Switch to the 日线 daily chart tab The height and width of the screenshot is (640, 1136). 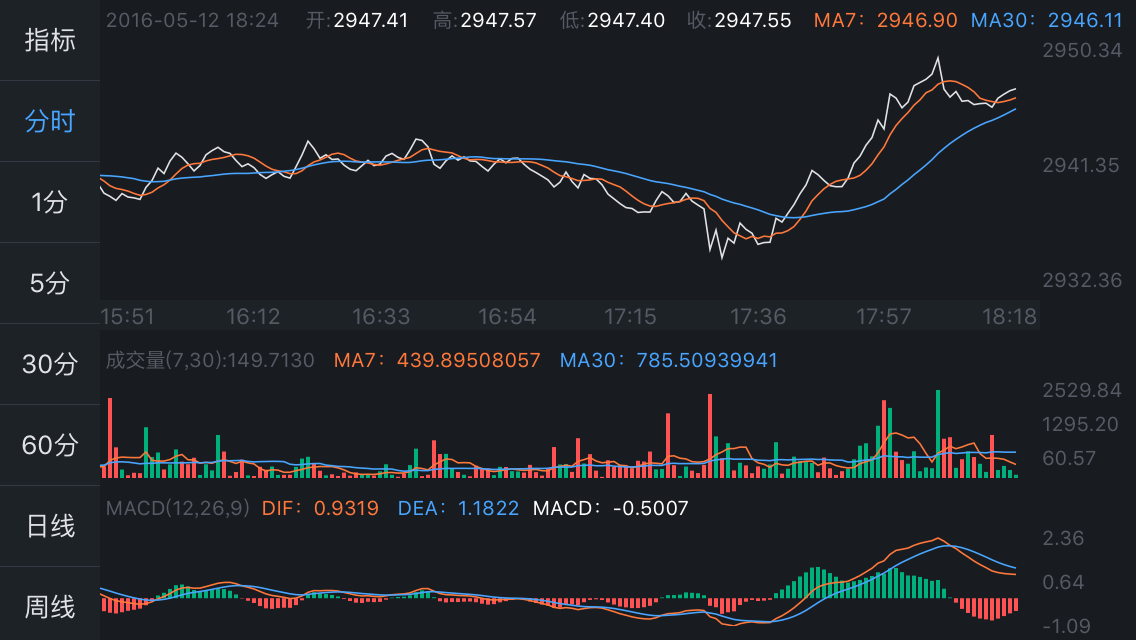coord(50,526)
